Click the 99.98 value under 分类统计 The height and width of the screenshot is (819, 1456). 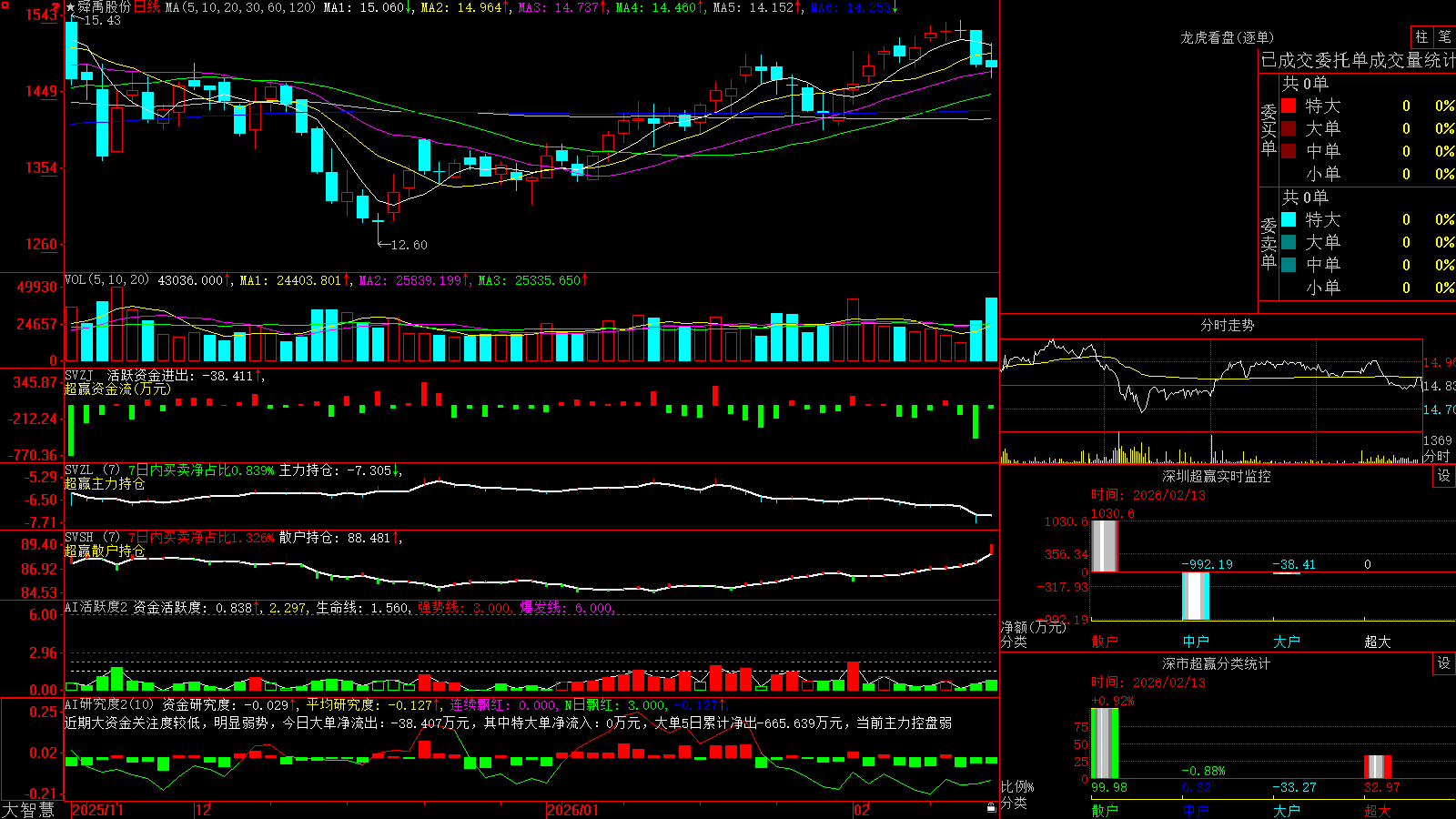click(1109, 787)
